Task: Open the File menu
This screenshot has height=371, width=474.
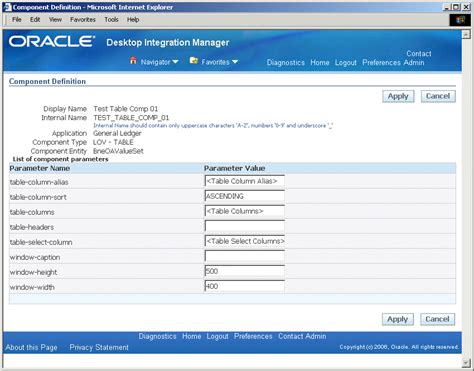Action: pos(17,20)
